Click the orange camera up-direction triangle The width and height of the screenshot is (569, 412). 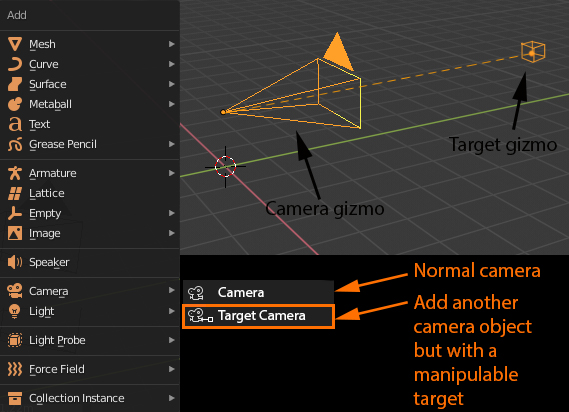pyautogui.click(x=338, y=51)
